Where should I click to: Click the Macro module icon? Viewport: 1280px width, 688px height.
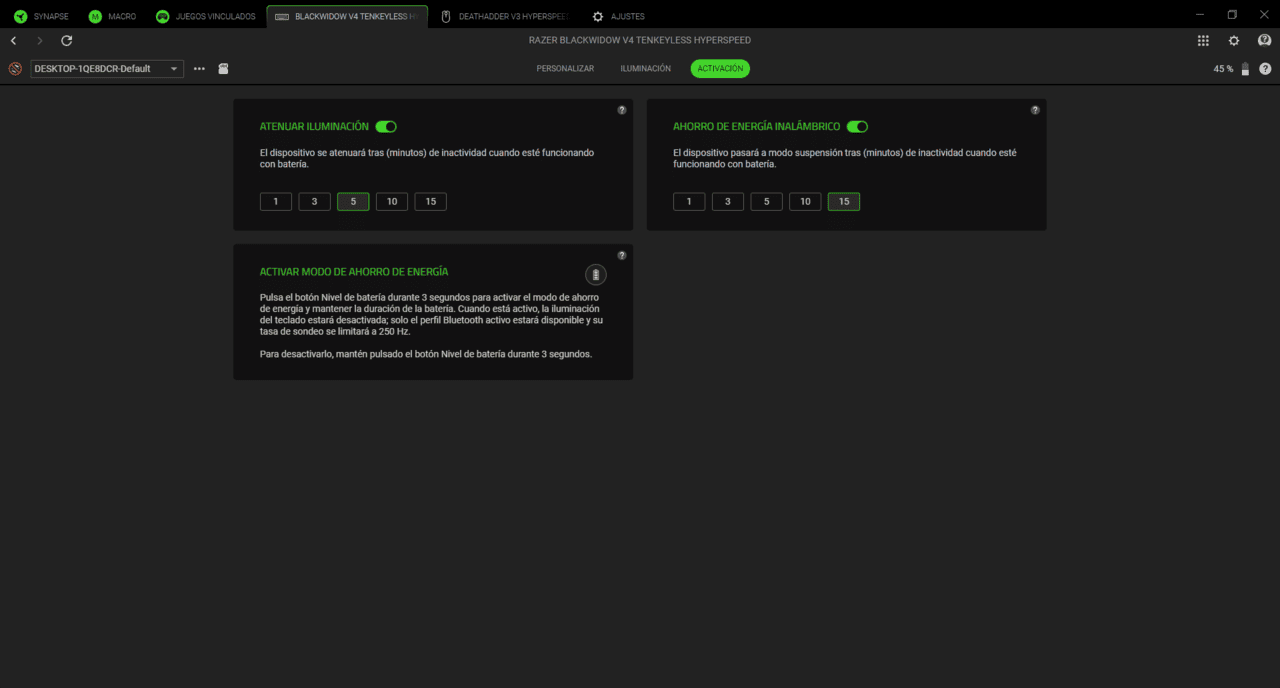point(95,16)
